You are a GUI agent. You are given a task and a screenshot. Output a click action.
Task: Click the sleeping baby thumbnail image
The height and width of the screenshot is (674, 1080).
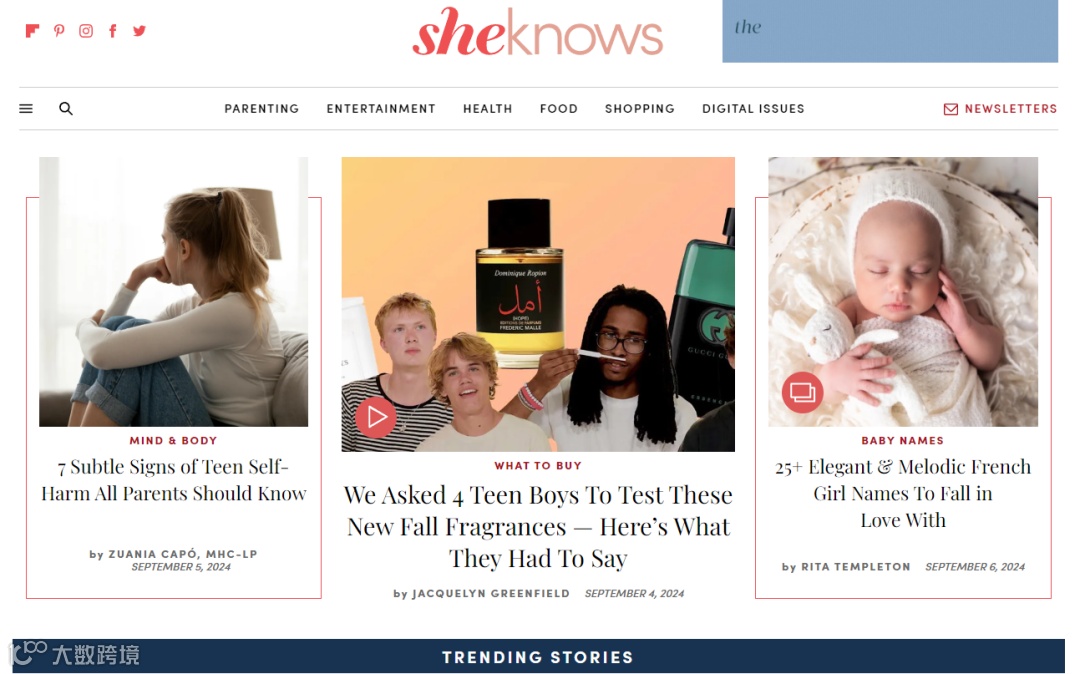pos(903,292)
